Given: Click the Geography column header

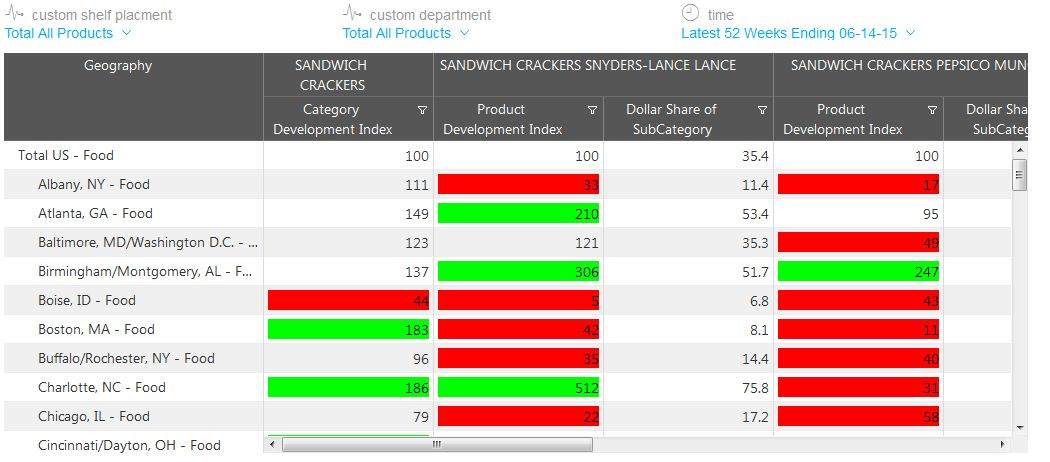Looking at the screenshot, I should (118, 66).
